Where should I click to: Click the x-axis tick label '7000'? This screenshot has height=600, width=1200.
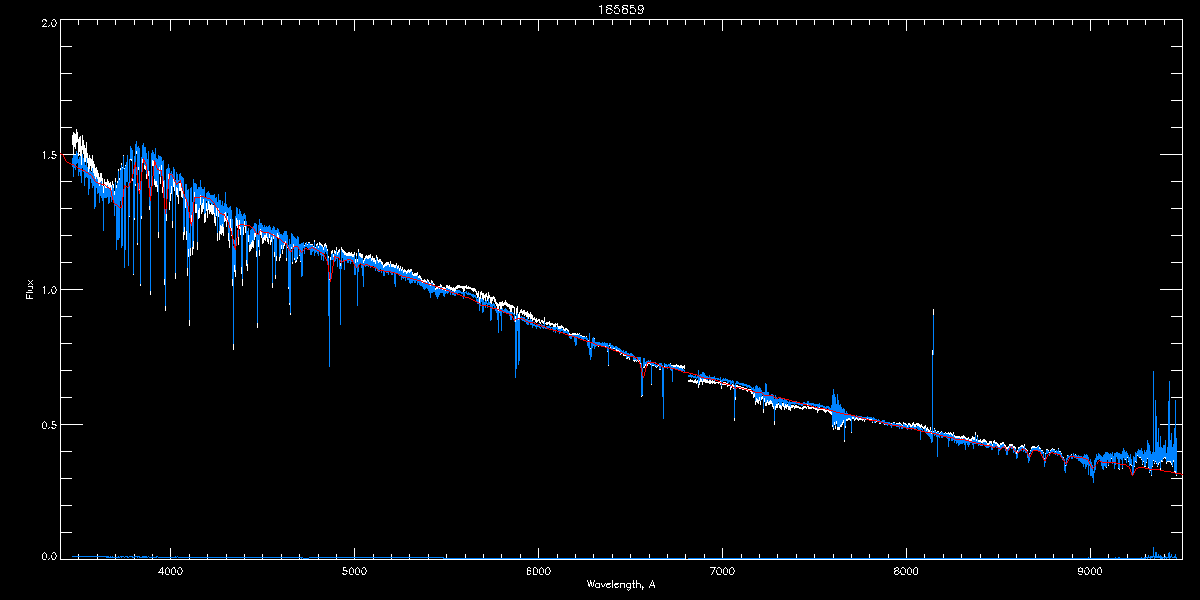coord(722,571)
